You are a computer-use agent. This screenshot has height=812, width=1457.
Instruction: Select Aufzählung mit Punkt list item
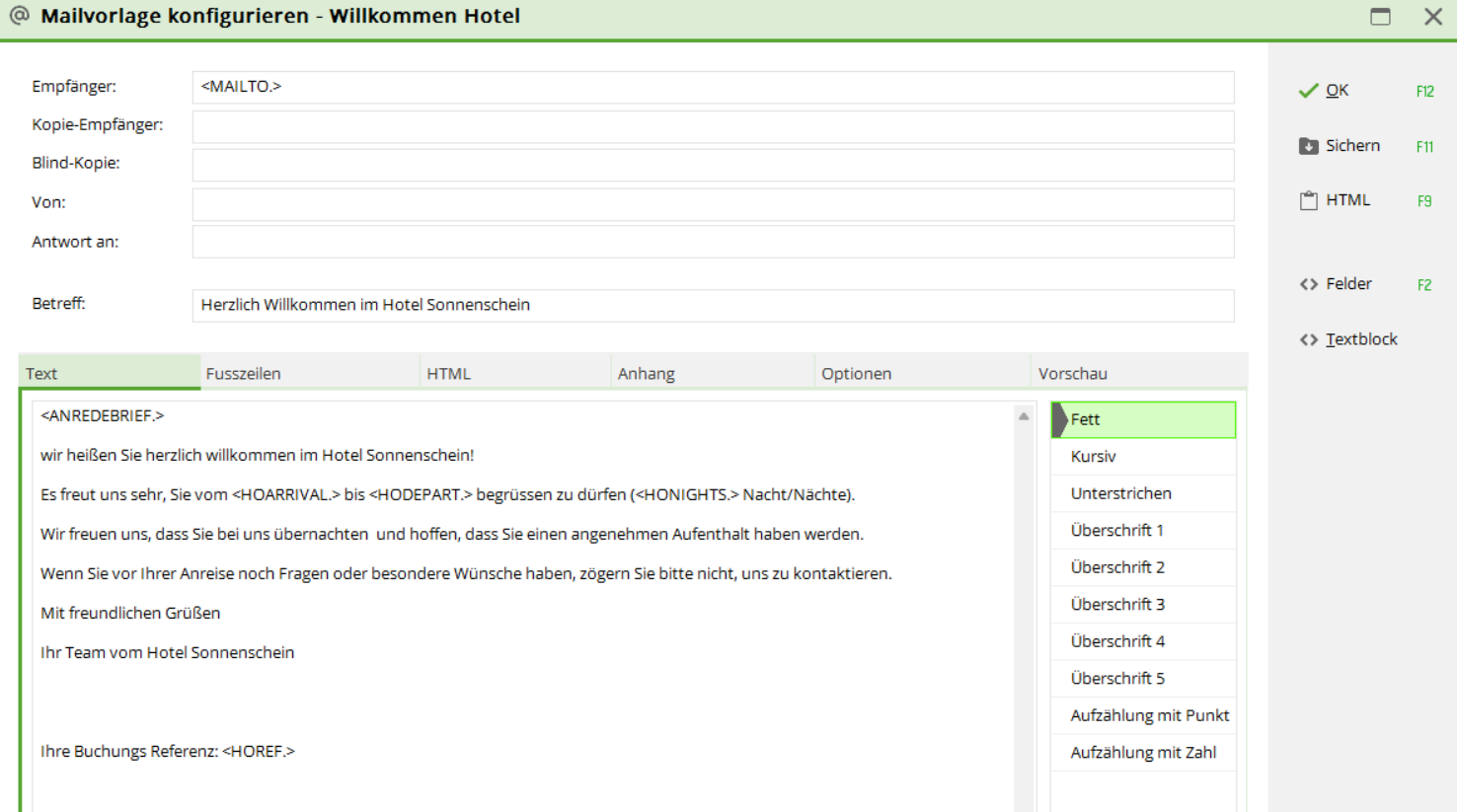[1149, 715]
